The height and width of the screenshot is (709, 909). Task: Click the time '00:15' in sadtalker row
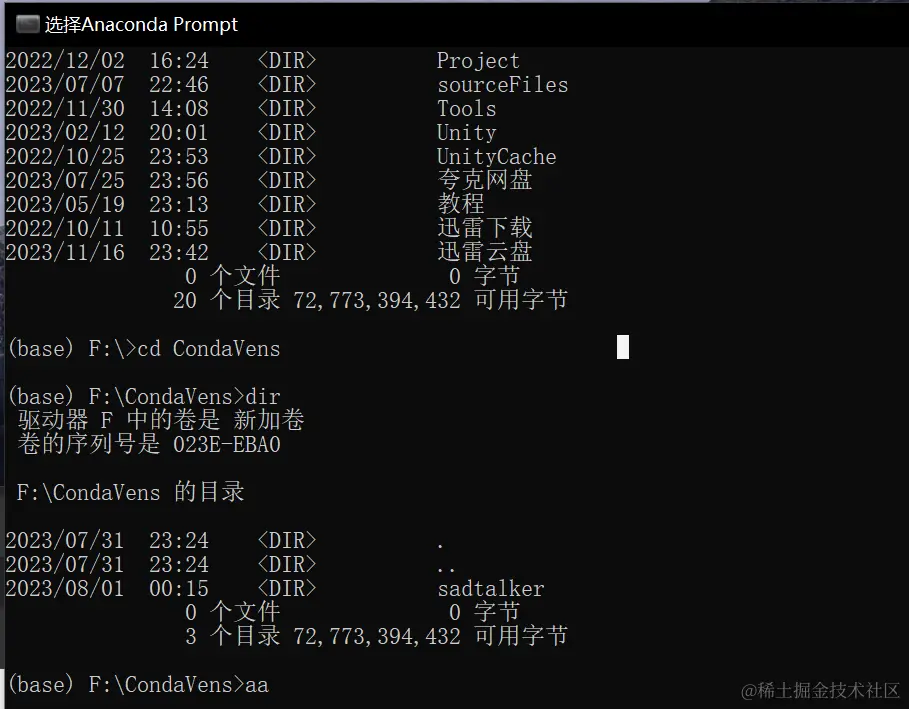click(179, 589)
